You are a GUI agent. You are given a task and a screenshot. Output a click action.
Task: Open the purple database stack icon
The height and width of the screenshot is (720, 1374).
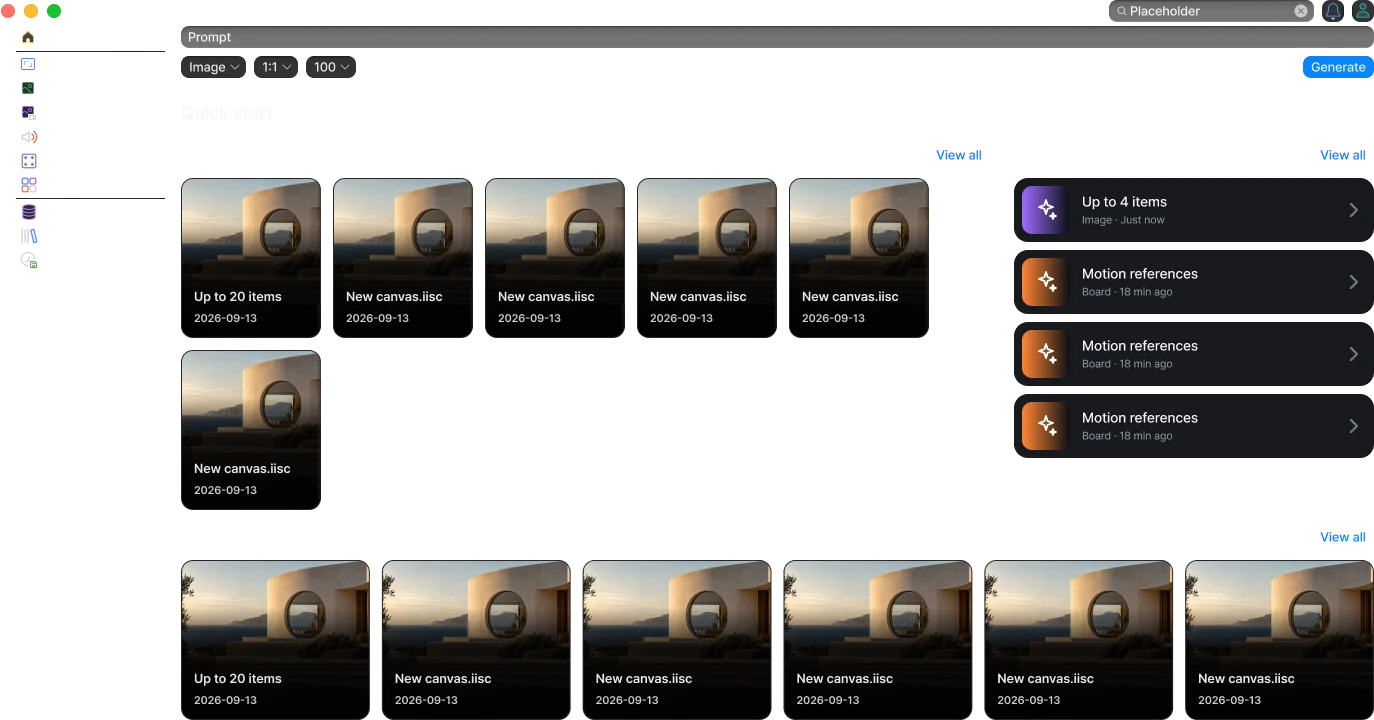28,212
